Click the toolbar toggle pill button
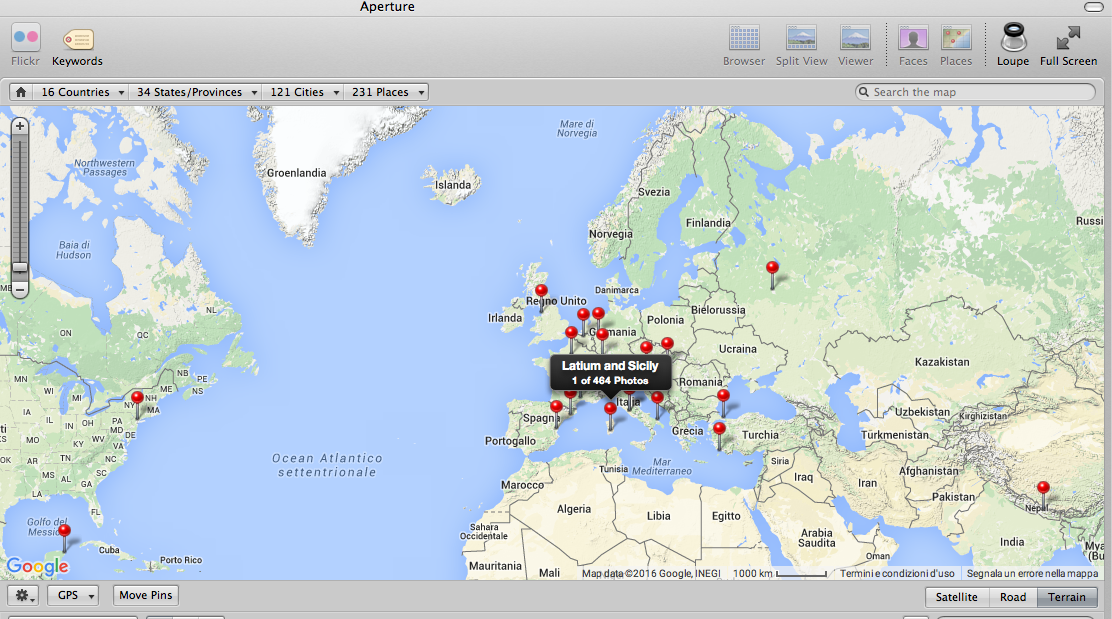 [1094, 7]
